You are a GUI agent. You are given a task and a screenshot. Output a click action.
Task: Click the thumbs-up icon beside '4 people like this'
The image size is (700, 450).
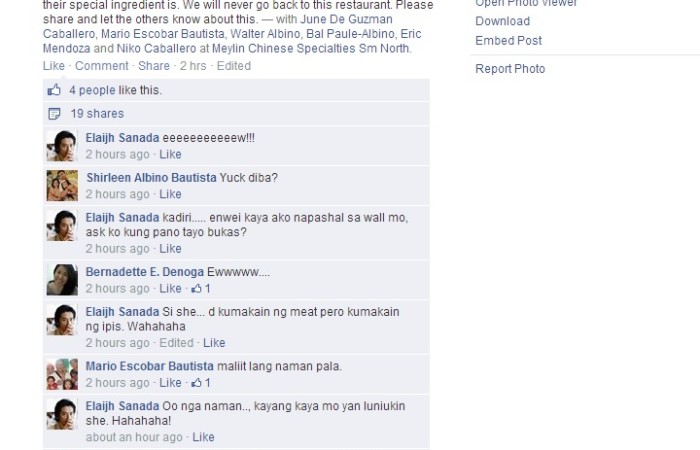pos(54,90)
